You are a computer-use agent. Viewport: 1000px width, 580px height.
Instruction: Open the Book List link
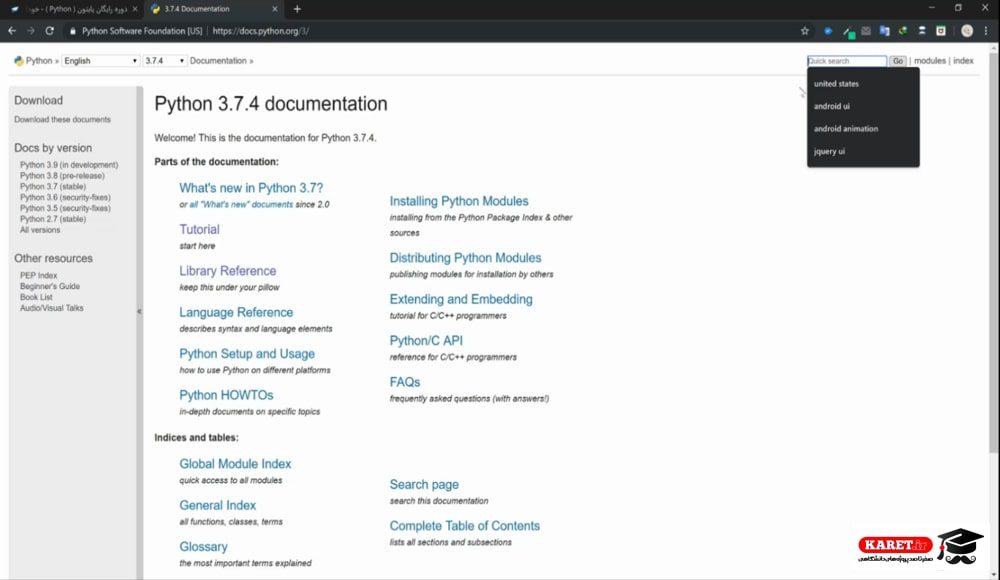point(36,297)
